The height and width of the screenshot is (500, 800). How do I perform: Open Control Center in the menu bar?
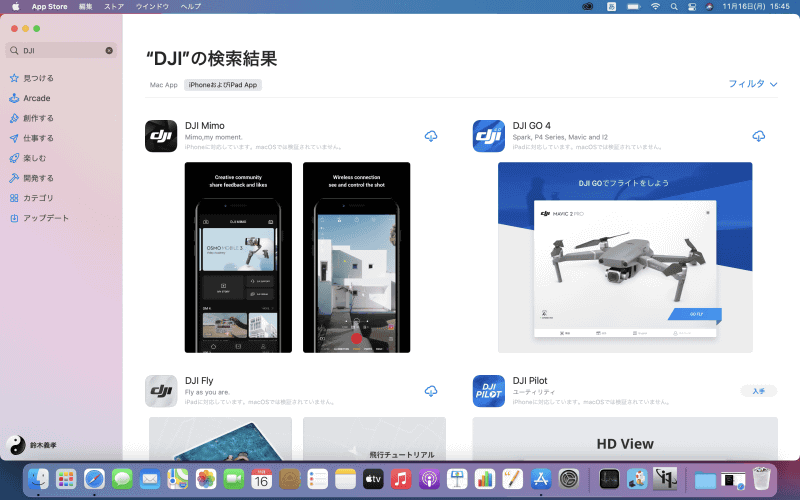[692, 7]
